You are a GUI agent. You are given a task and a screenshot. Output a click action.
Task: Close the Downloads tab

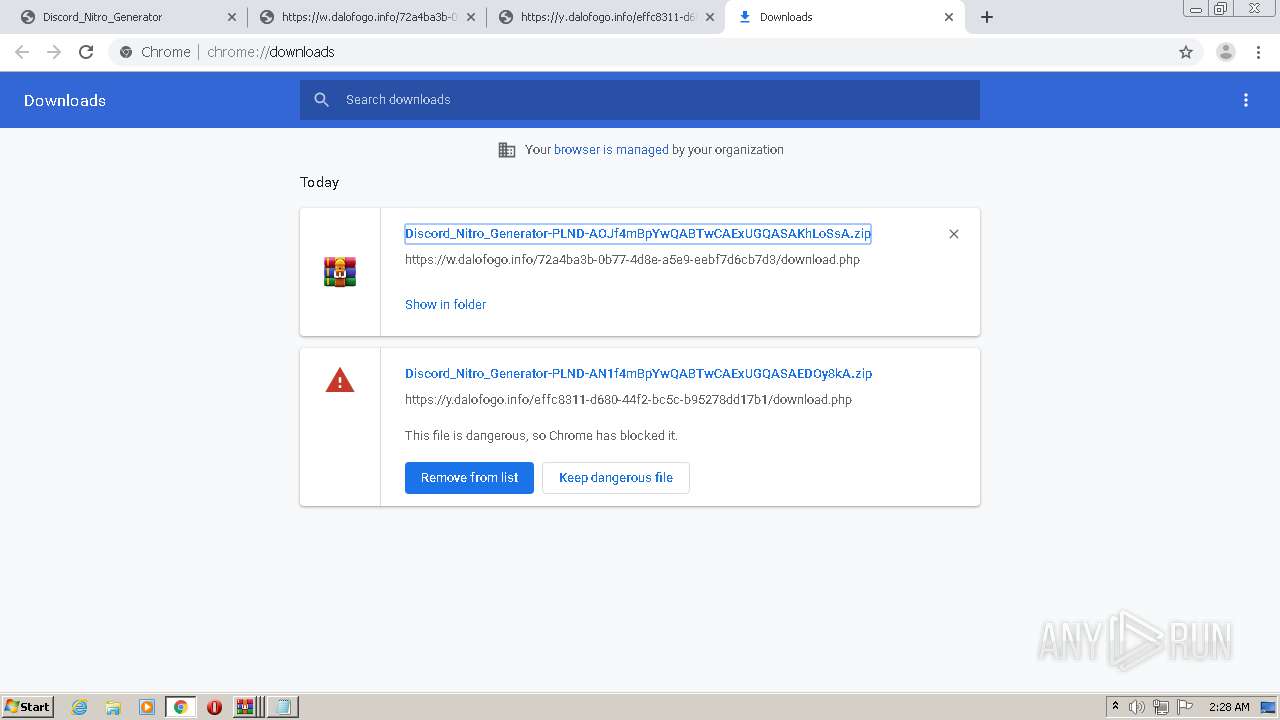point(949,17)
